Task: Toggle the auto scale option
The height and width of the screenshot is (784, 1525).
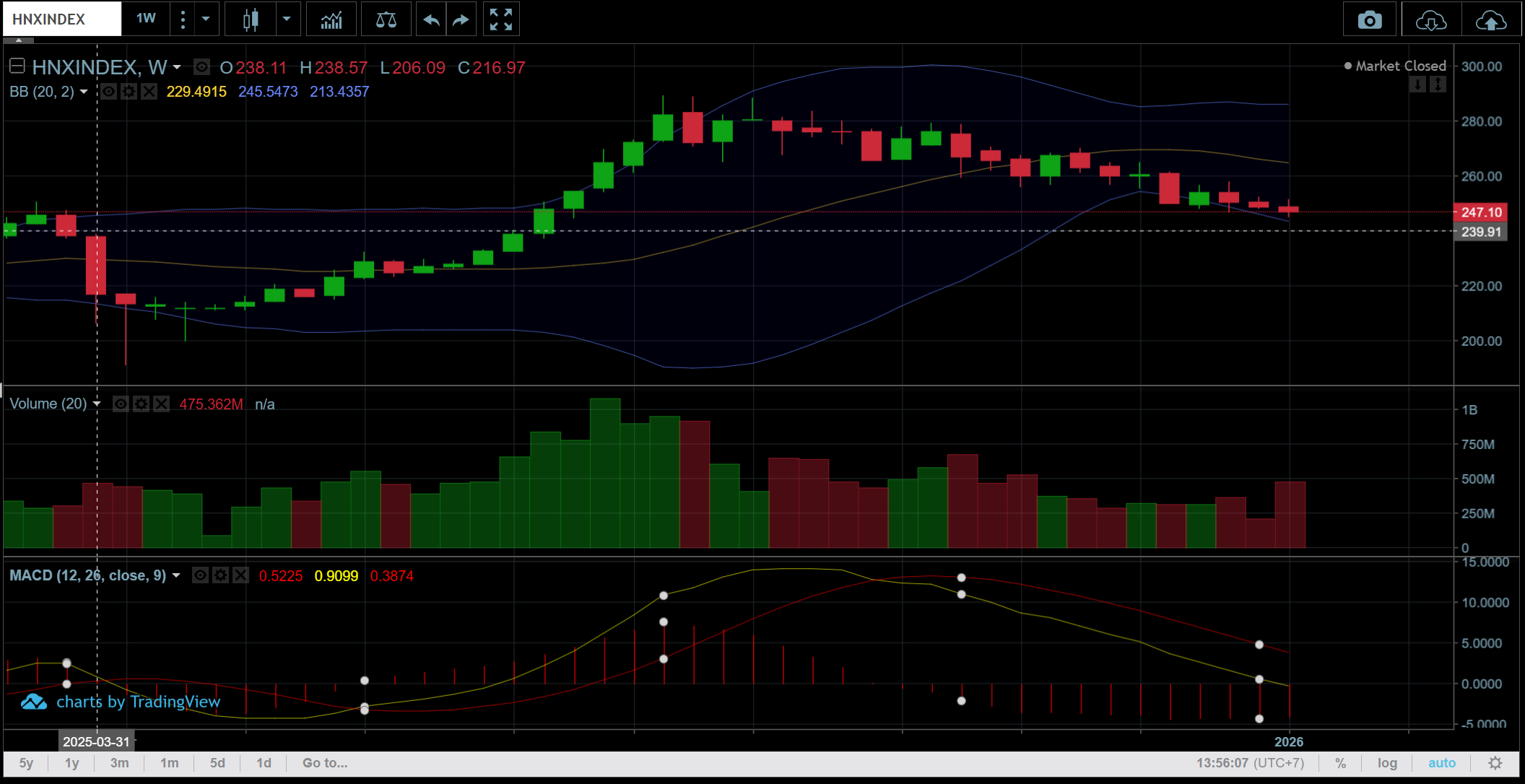Action: tap(1441, 763)
